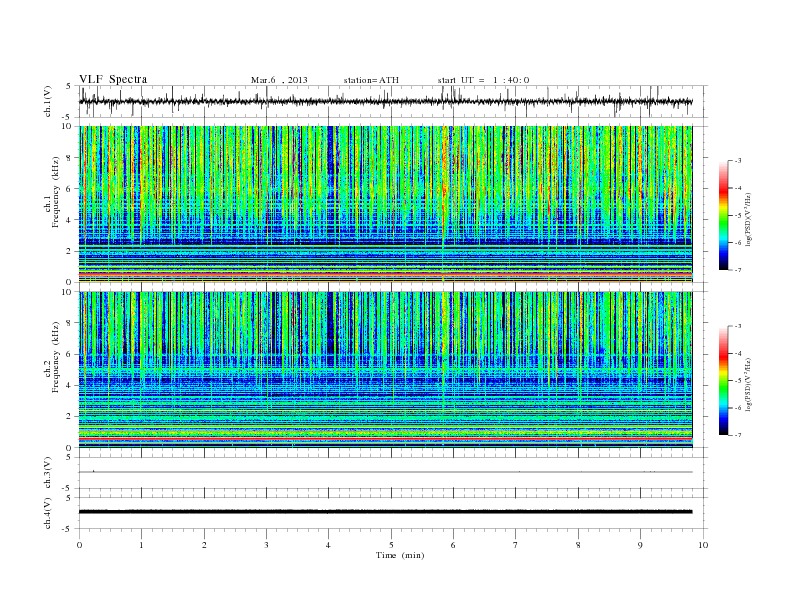The image size is (792, 612).
Task: Click the "ch.1(V)" waveform axis label
Action: coord(48,101)
